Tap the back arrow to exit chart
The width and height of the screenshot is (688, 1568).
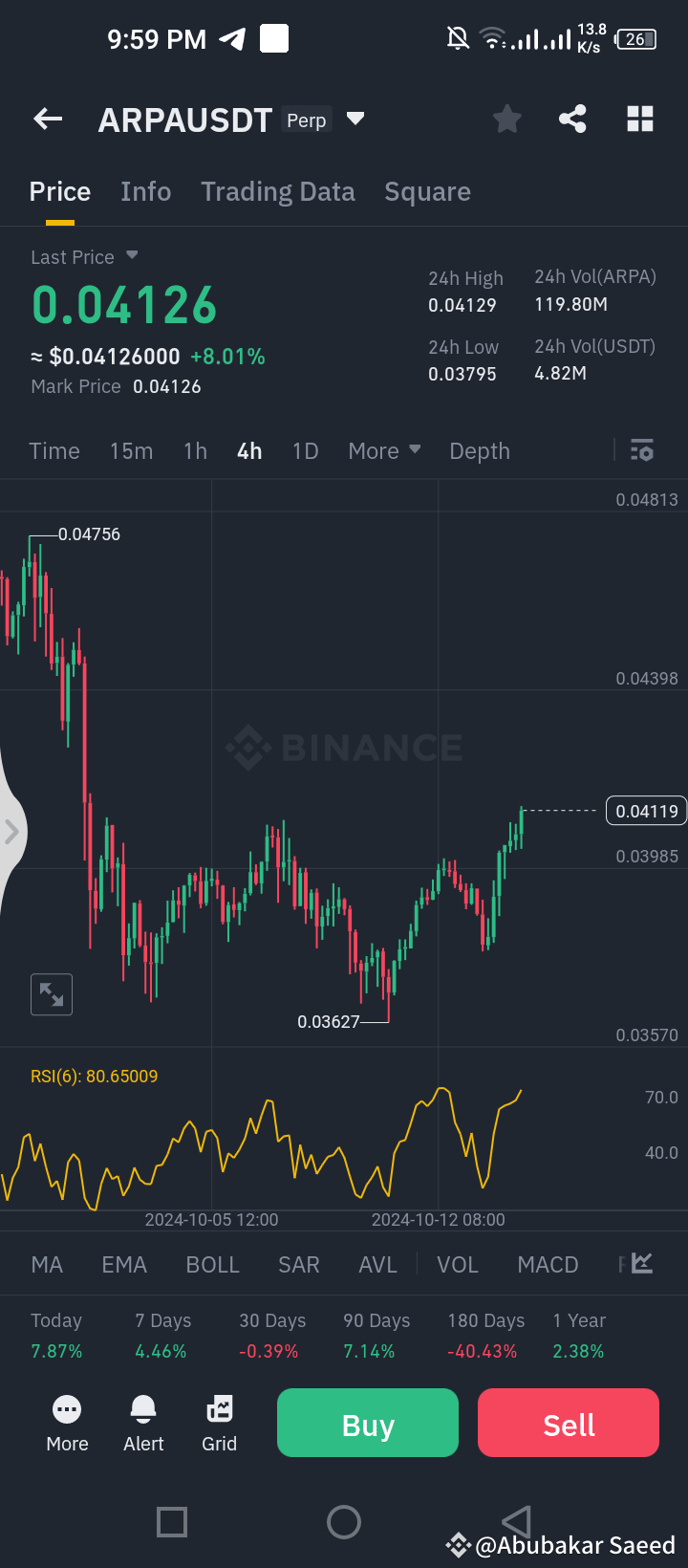(x=47, y=119)
